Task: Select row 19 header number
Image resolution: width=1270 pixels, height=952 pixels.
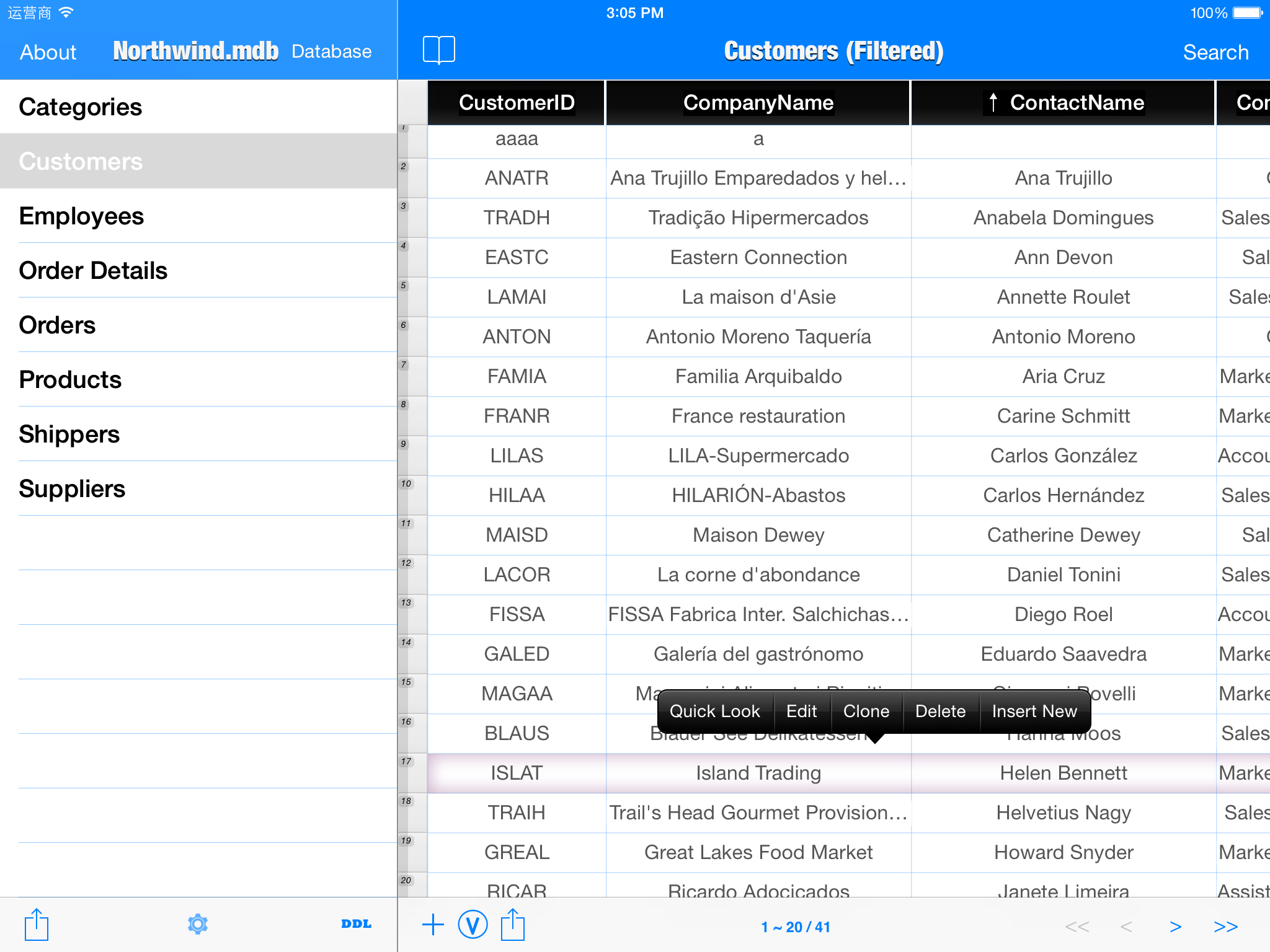Action: coord(406,841)
